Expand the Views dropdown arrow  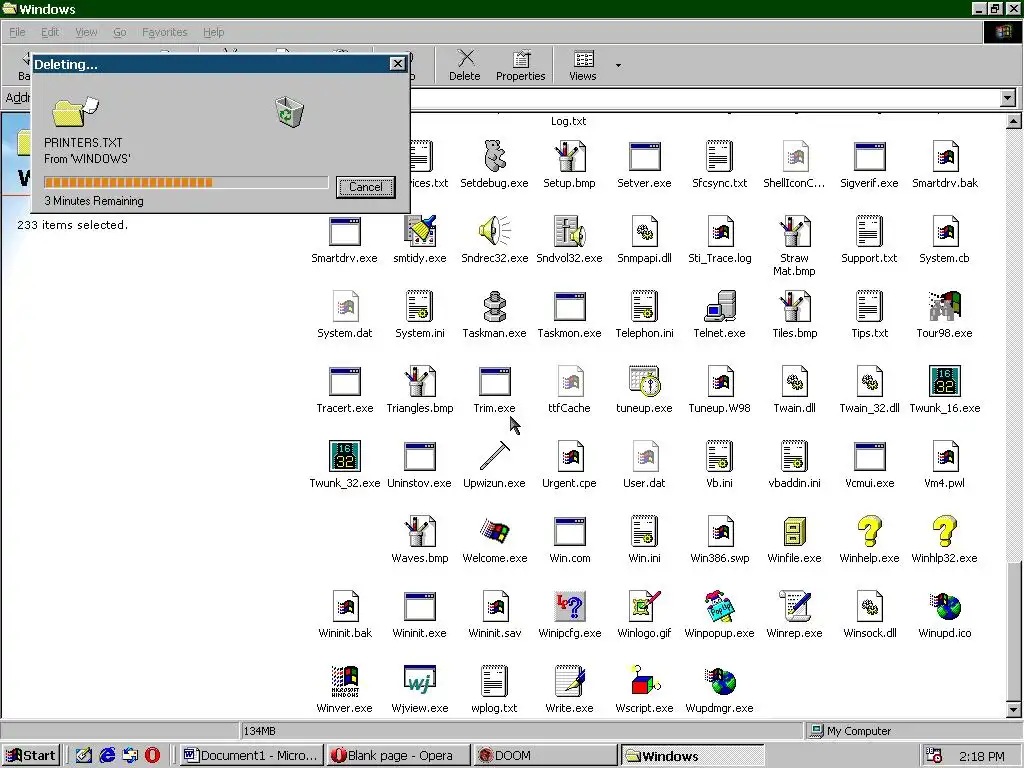(618, 65)
